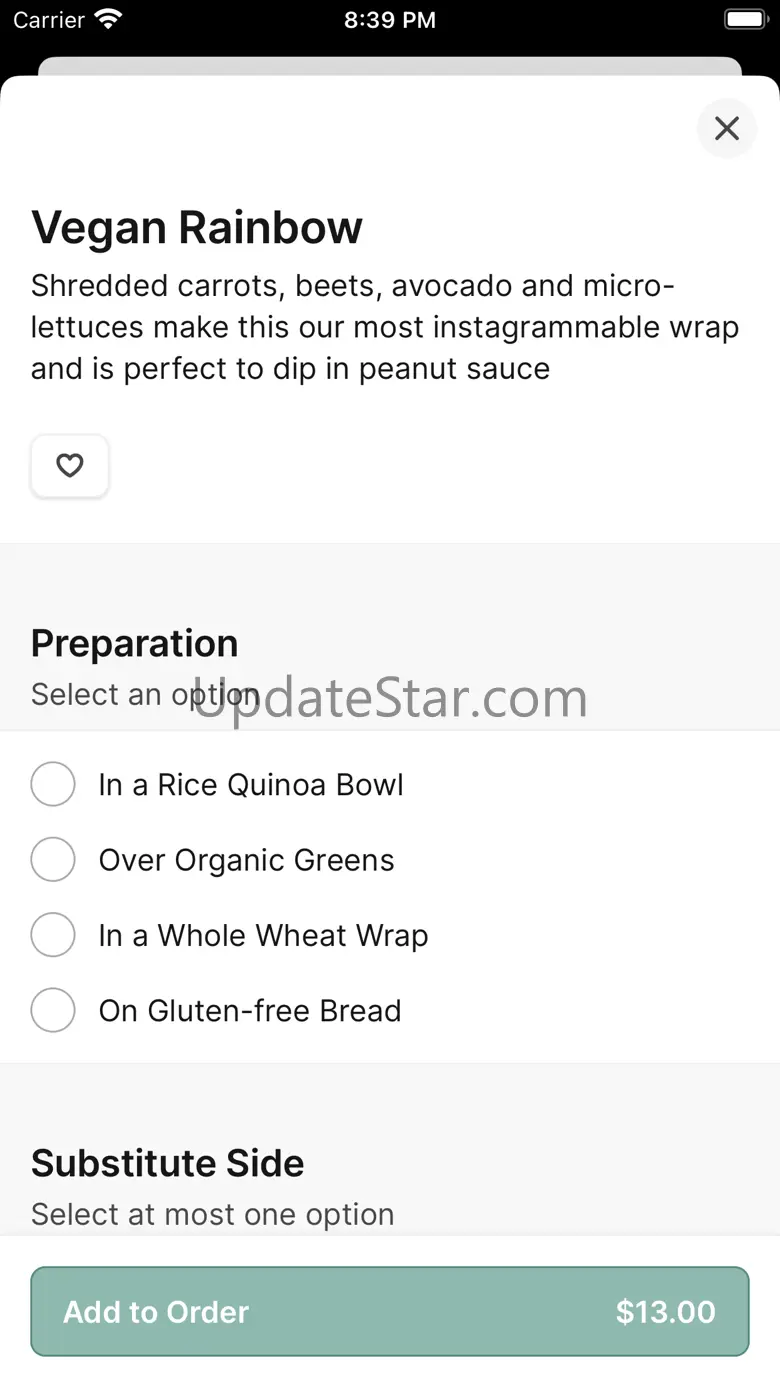This screenshot has width=780, height=1387.
Task: Tap the Vegan Rainbow title
Action: point(197,228)
